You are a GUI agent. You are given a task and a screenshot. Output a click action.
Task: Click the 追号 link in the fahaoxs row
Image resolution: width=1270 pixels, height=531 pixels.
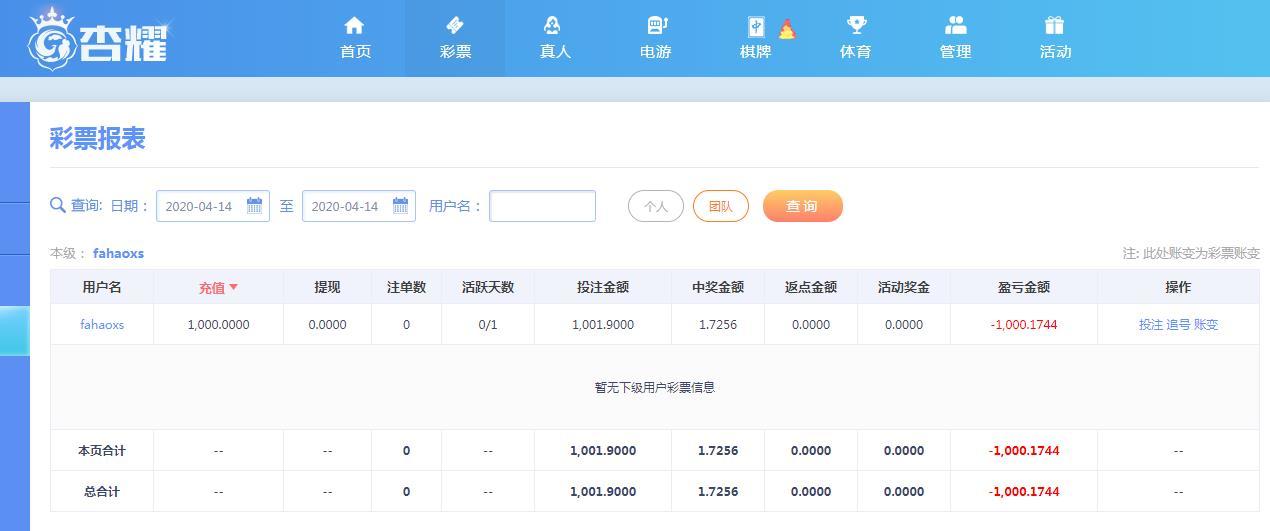[x=1178, y=324]
